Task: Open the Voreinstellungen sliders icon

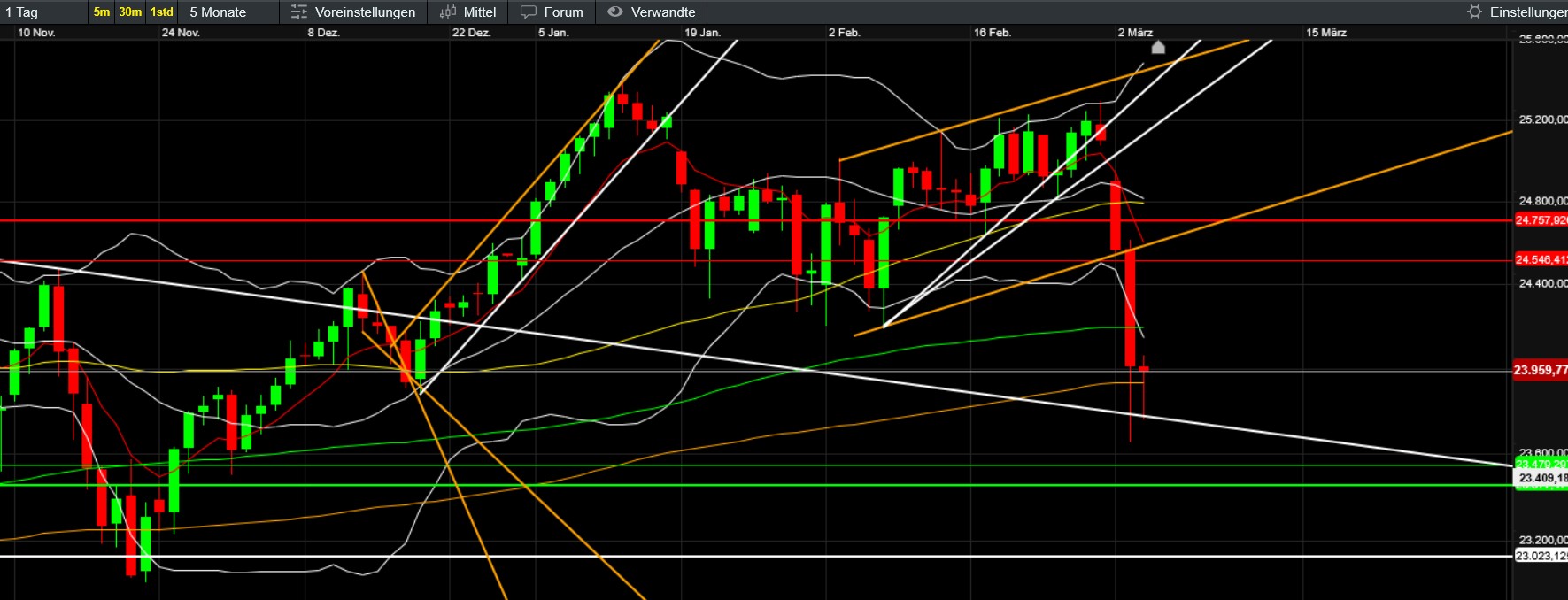Action: (x=299, y=12)
